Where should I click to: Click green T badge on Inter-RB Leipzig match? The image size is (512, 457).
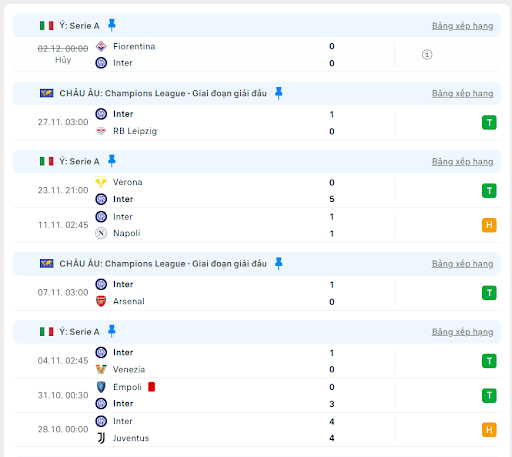click(x=489, y=123)
